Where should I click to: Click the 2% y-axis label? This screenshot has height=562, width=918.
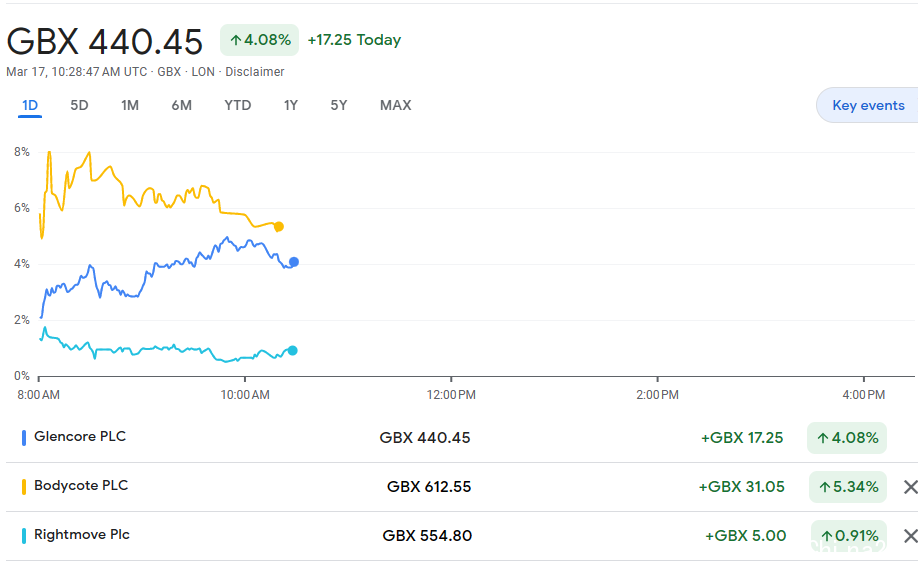coord(22,320)
